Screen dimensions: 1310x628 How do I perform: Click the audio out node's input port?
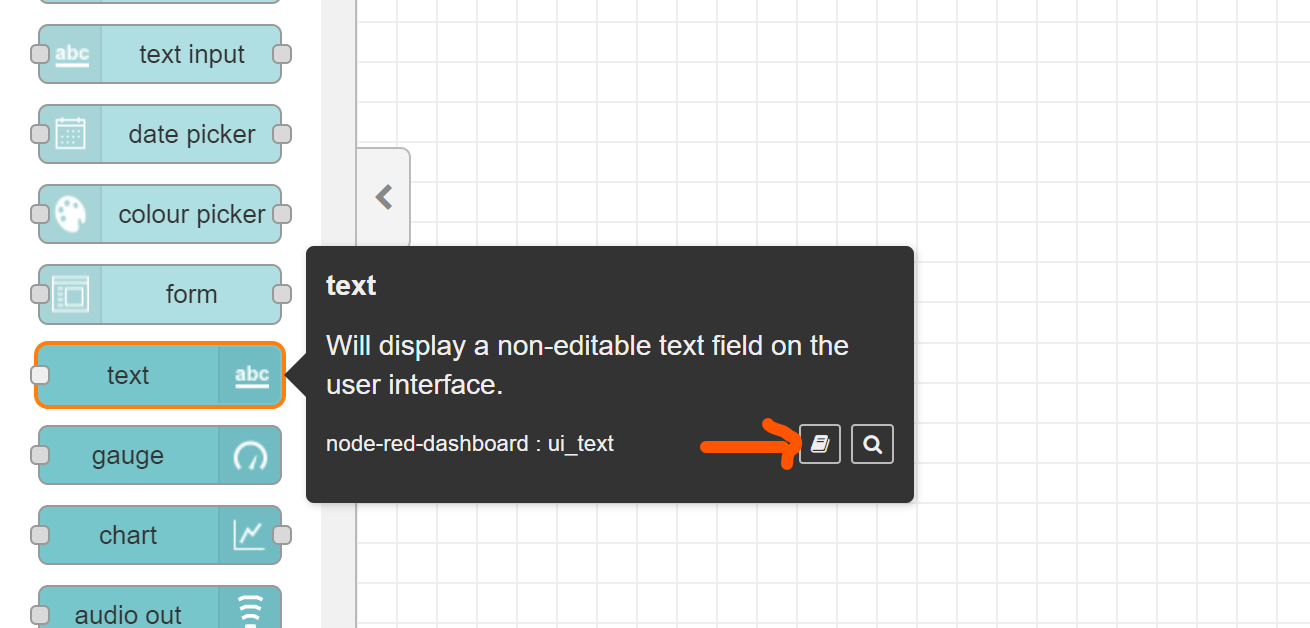point(40,613)
